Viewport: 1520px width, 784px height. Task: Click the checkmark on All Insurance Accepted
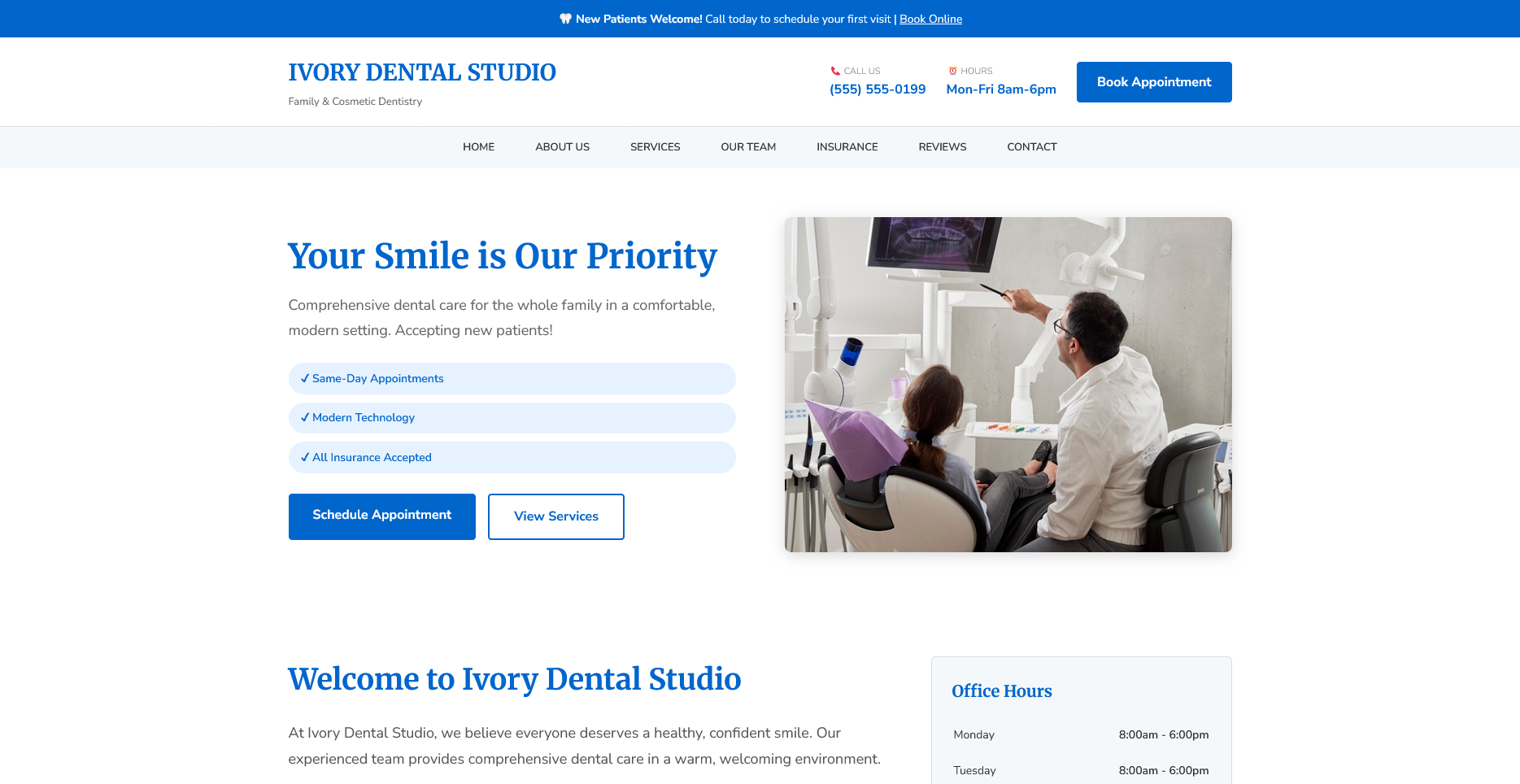pos(306,457)
